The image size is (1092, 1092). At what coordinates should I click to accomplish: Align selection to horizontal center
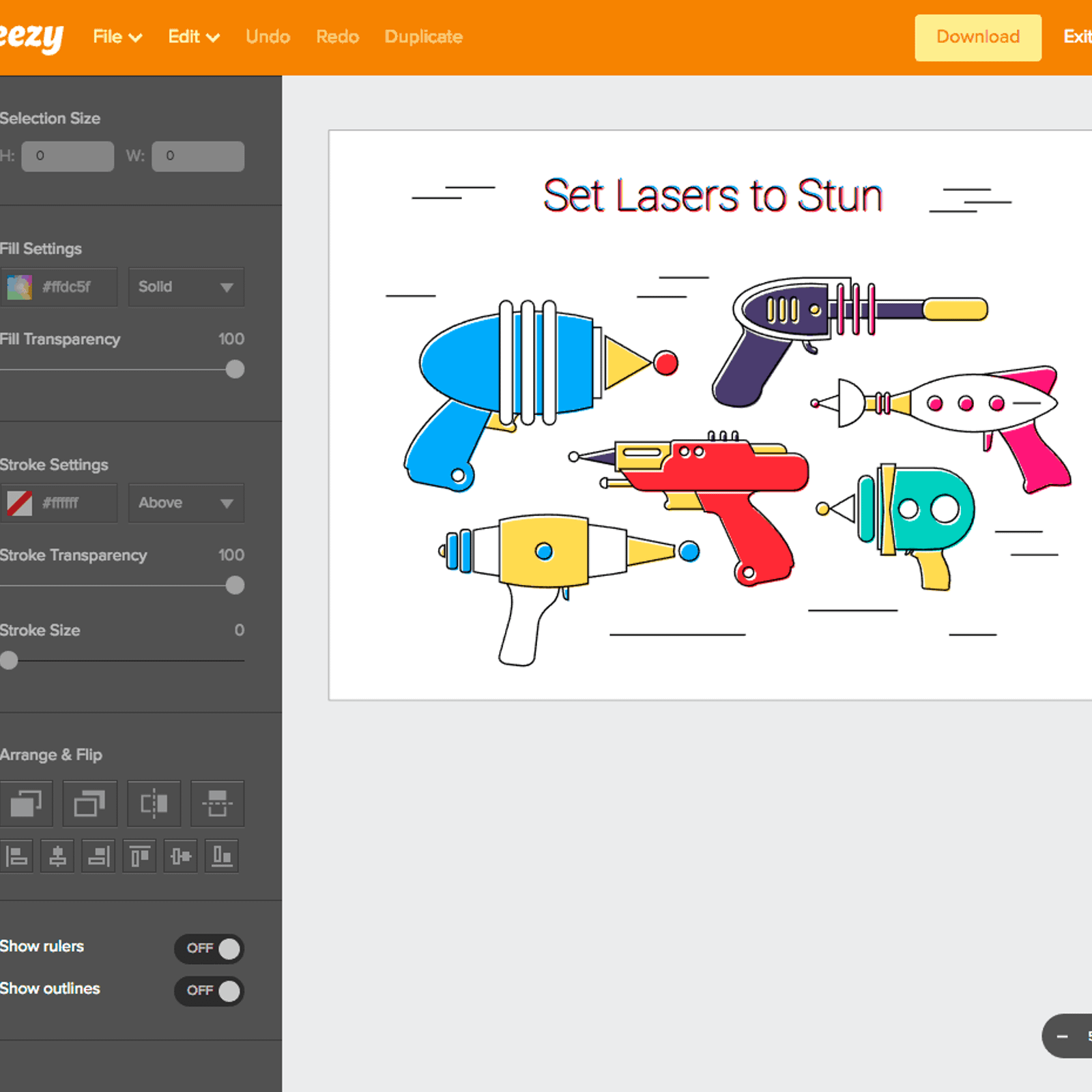click(x=58, y=856)
